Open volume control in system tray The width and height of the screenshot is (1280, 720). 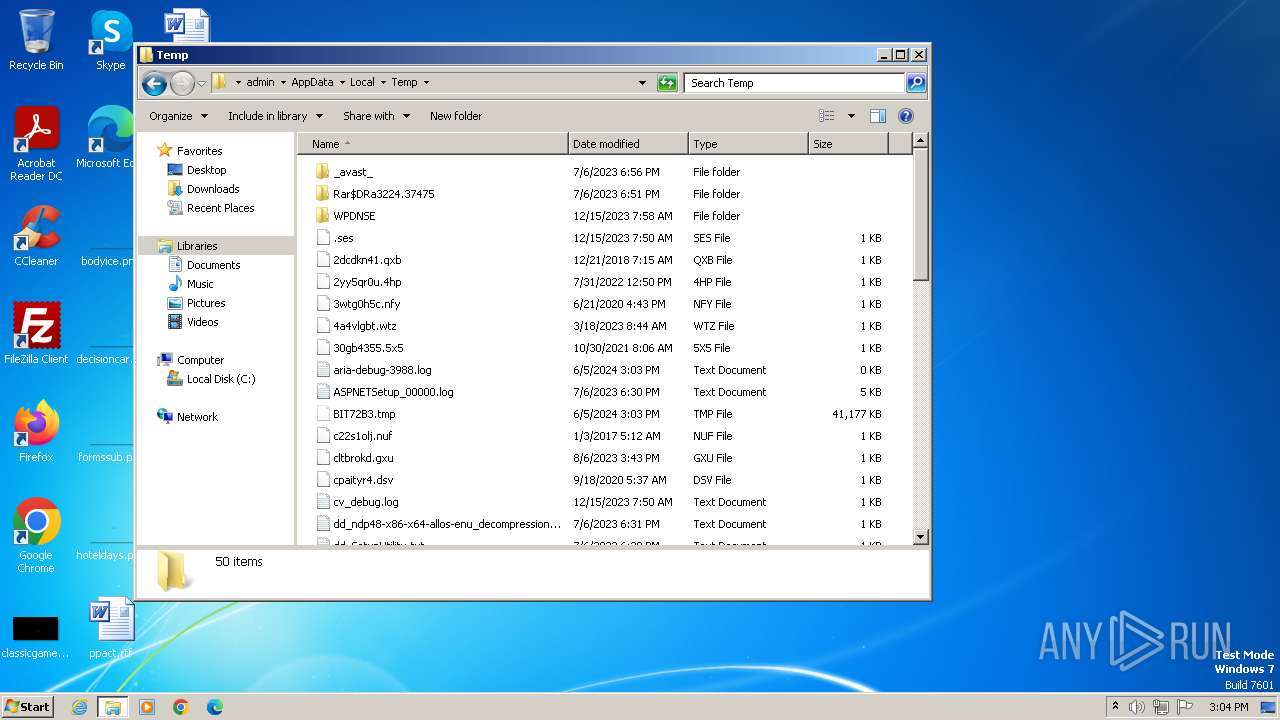(x=1137, y=707)
